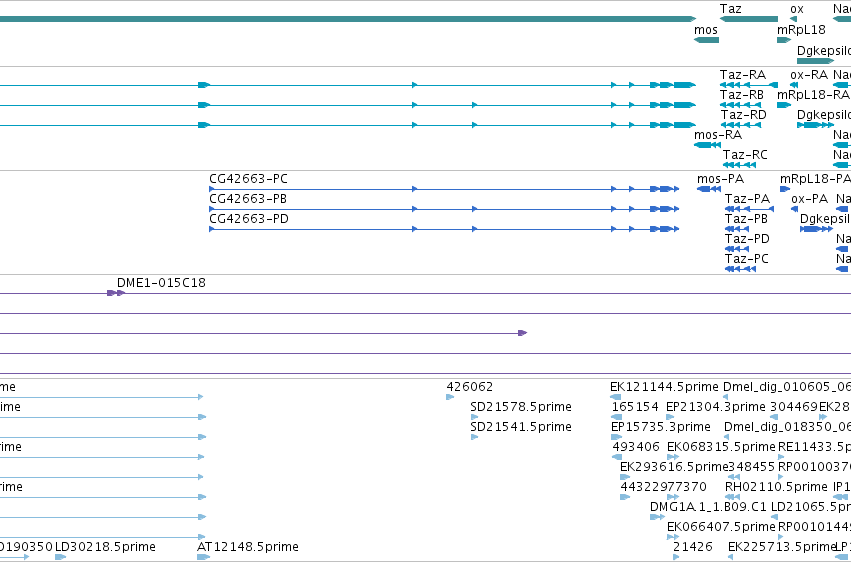Click the arrow glyph under 21426
This screenshot has width=851, height=562.
tap(676, 557)
